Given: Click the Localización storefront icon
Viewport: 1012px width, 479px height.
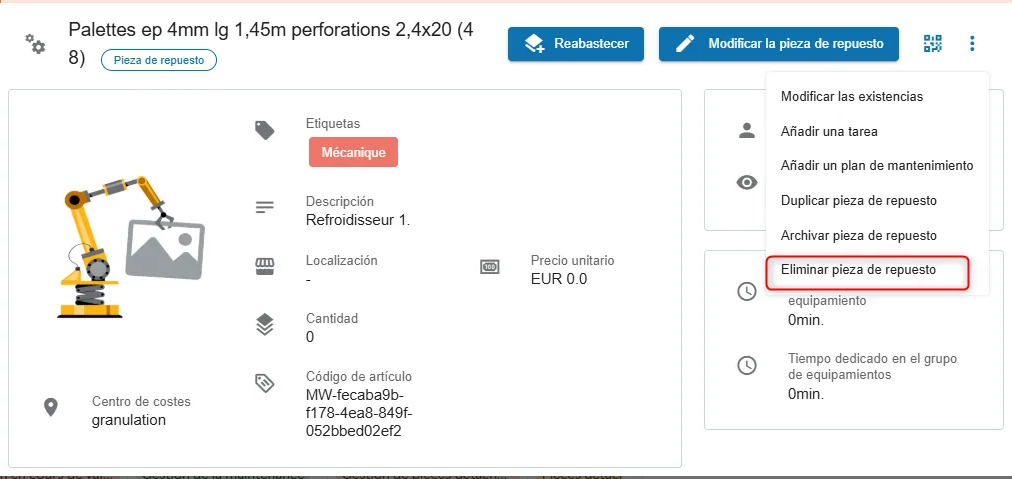Looking at the screenshot, I should 265,266.
